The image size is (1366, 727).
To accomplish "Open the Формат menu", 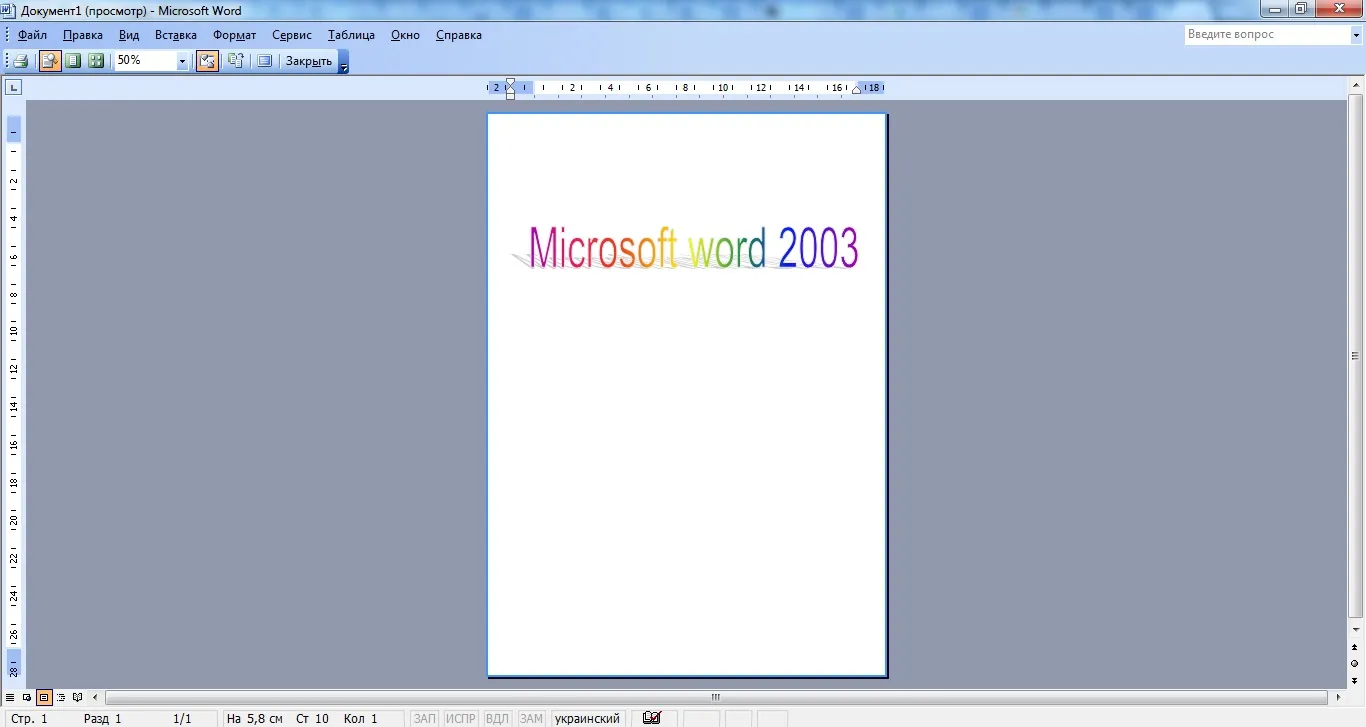I will 235,35.
